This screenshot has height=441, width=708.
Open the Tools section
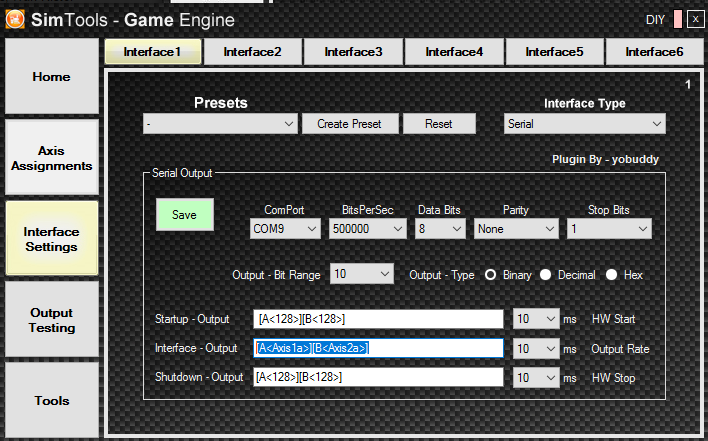(x=51, y=400)
